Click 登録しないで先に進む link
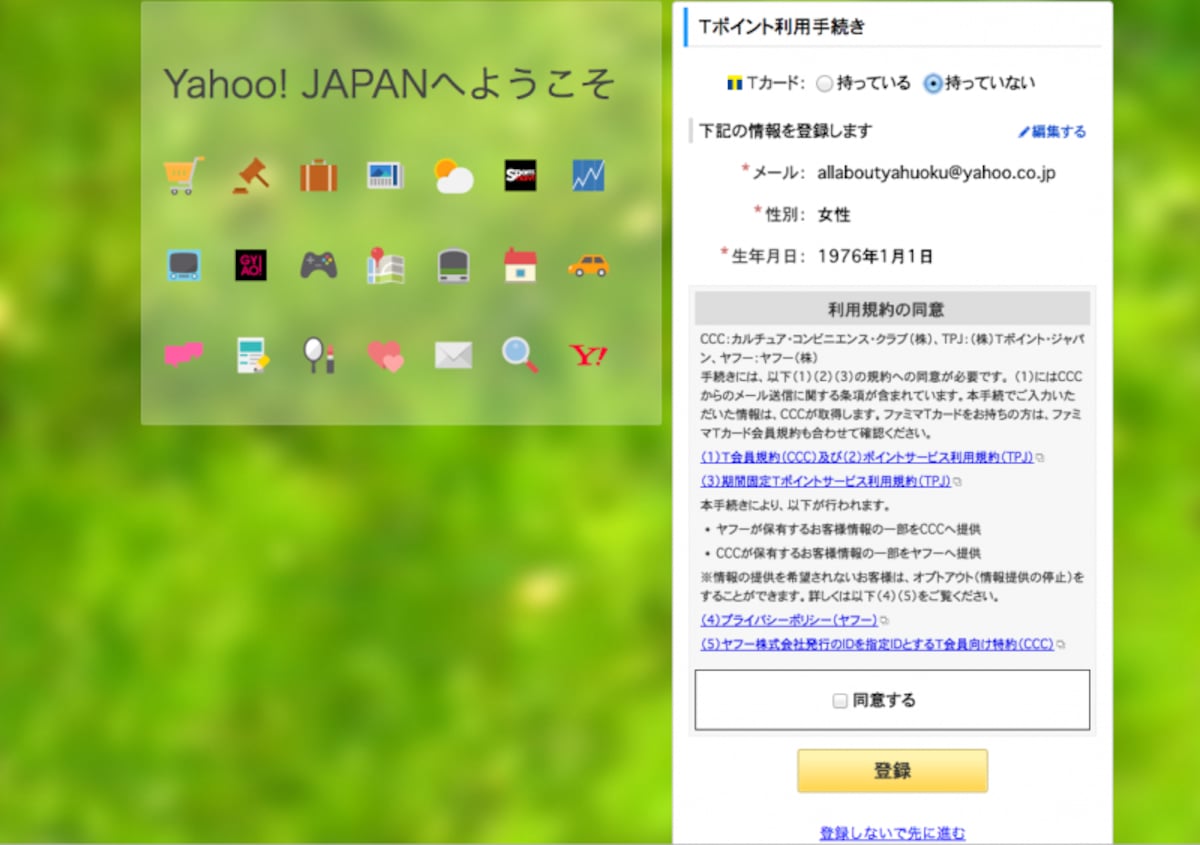 point(892,832)
